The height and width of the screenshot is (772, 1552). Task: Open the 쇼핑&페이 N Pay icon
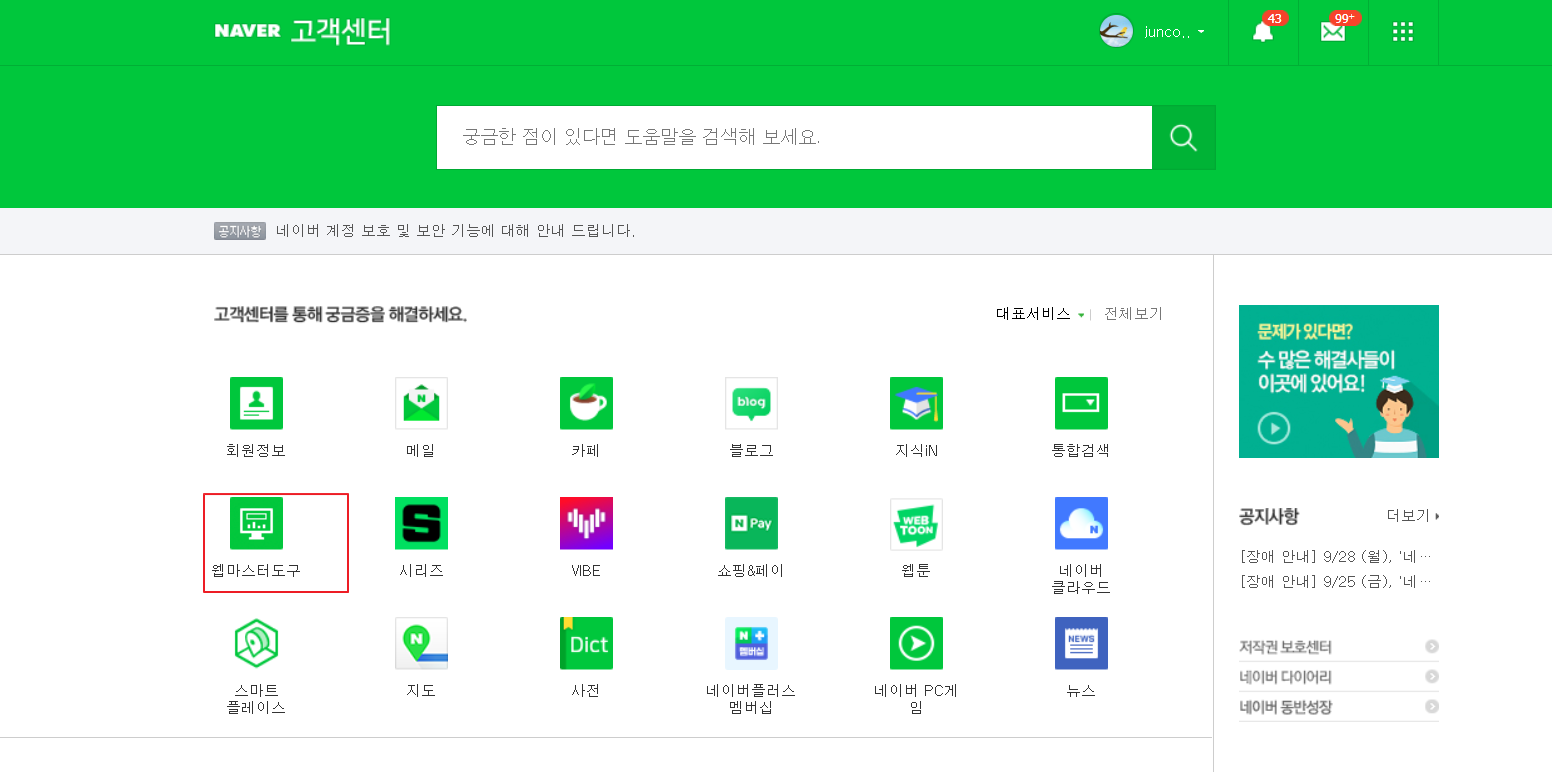tap(751, 523)
